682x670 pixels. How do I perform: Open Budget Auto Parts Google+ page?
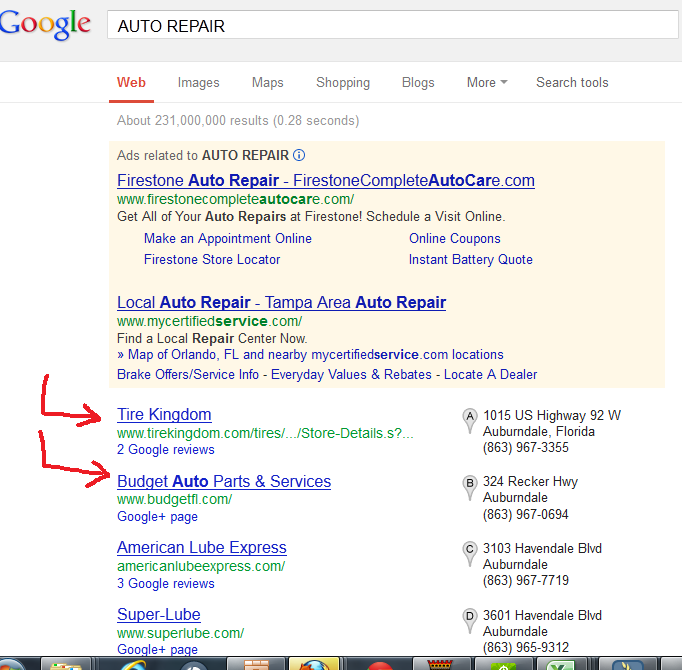[x=157, y=516]
